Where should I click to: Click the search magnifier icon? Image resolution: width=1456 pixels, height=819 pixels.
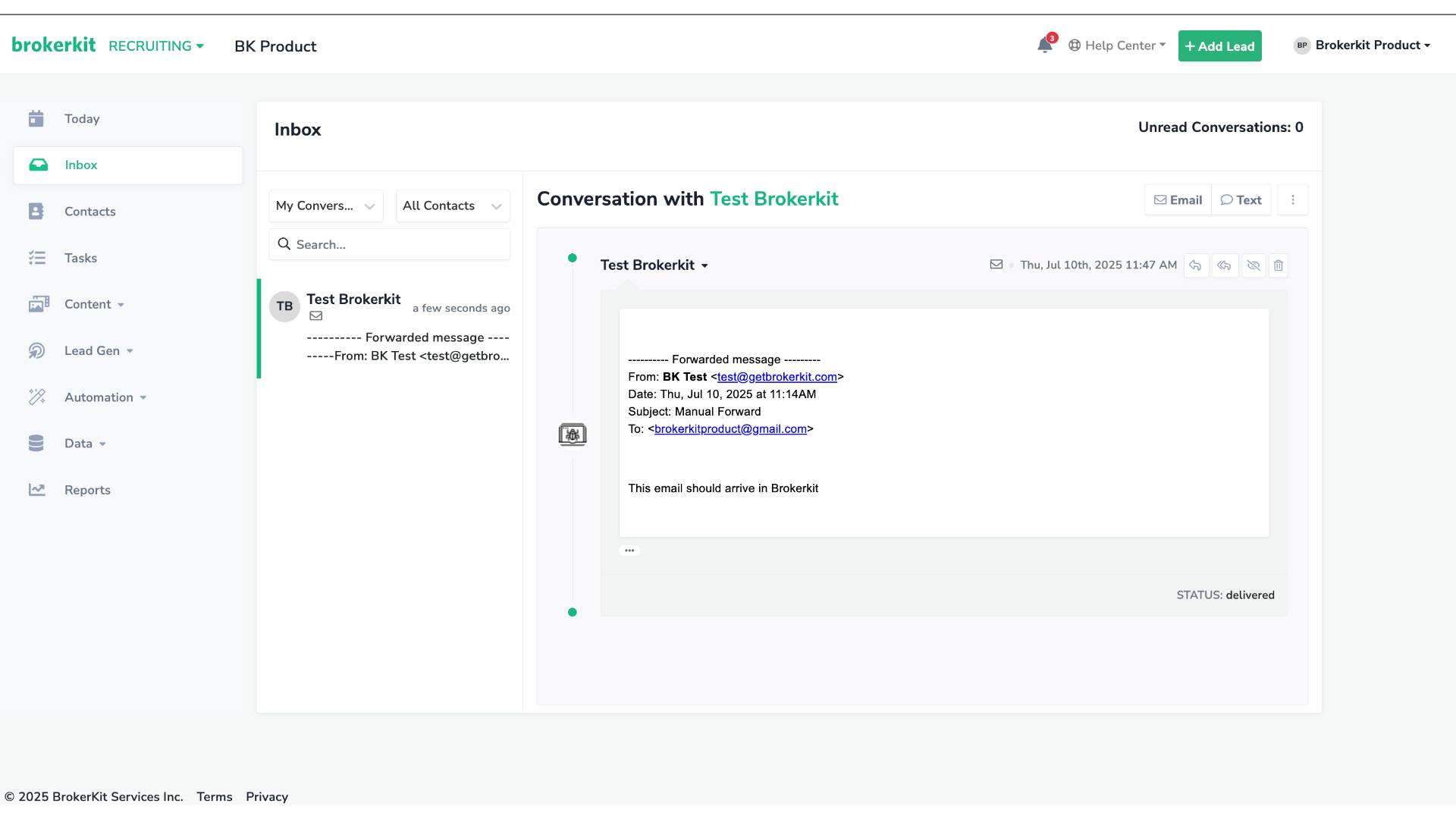coord(284,244)
